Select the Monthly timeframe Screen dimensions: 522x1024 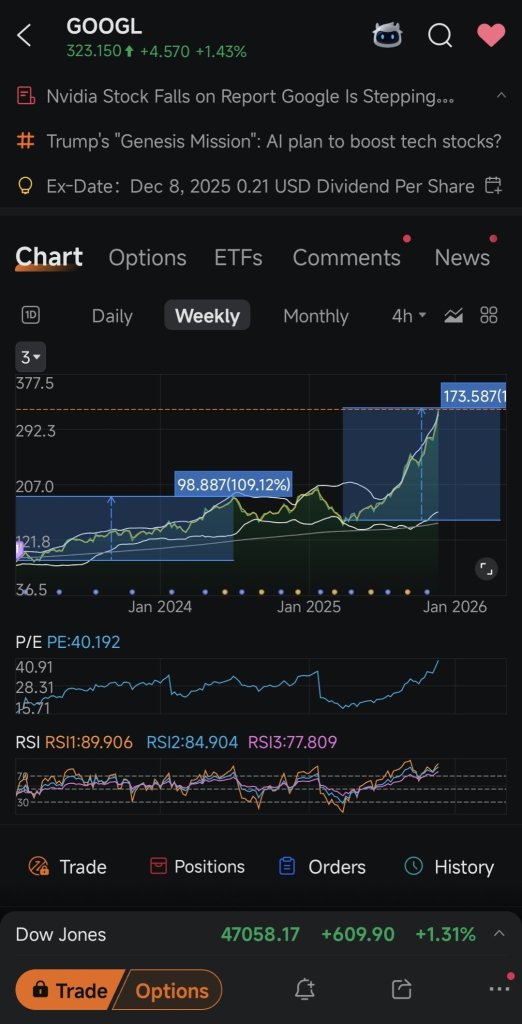click(x=316, y=316)
